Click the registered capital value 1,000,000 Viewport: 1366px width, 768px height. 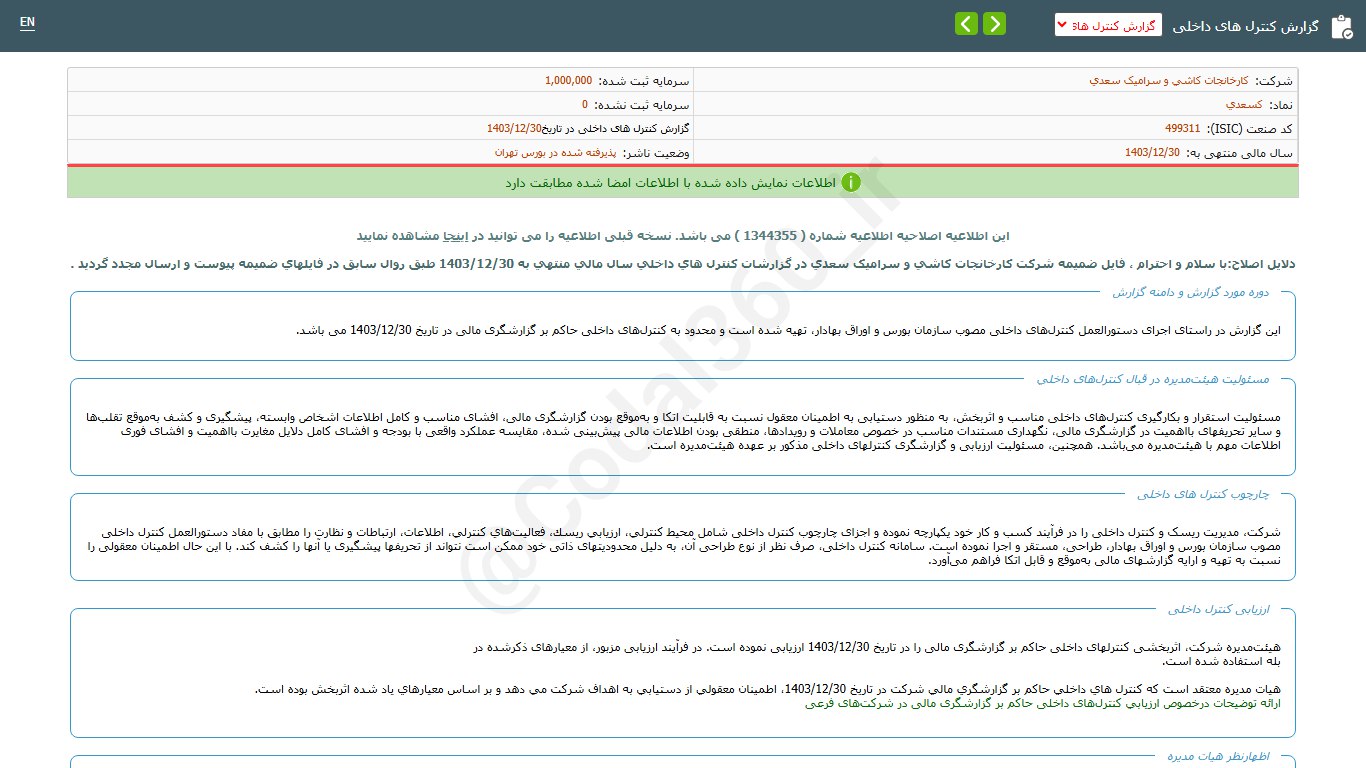point(568,80)
